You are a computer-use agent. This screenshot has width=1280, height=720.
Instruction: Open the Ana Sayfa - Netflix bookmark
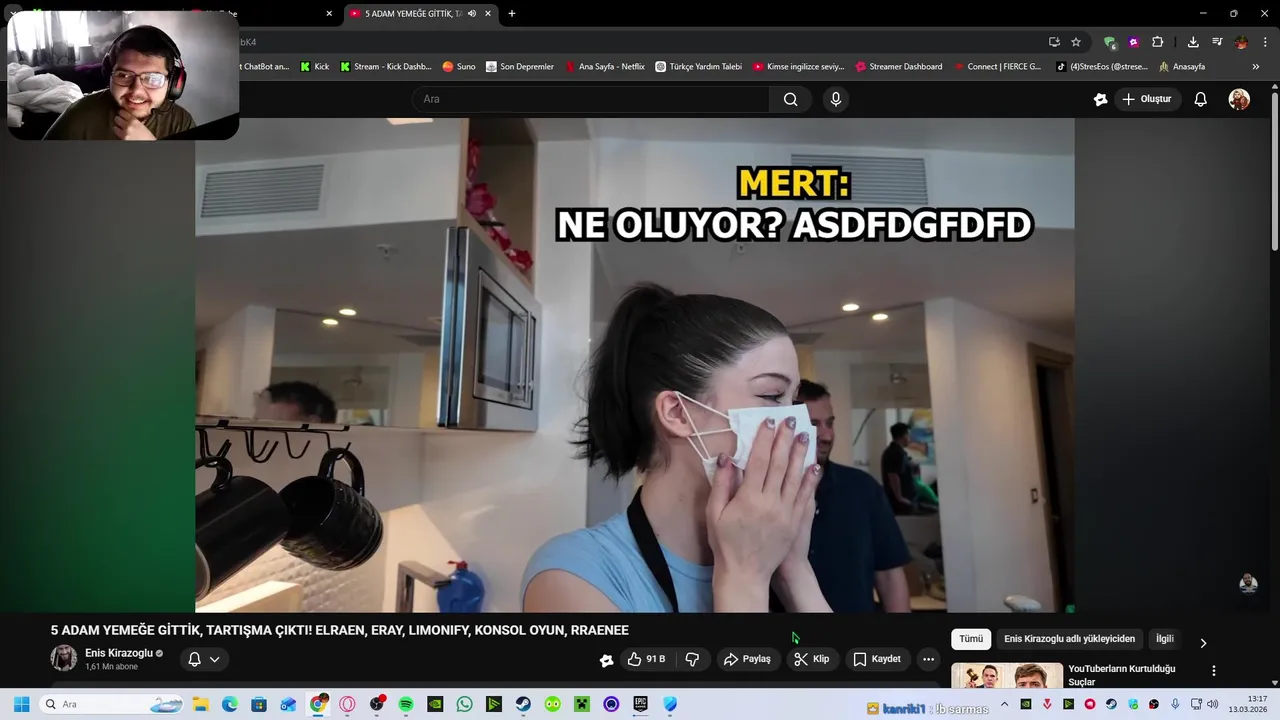point(605,67)
